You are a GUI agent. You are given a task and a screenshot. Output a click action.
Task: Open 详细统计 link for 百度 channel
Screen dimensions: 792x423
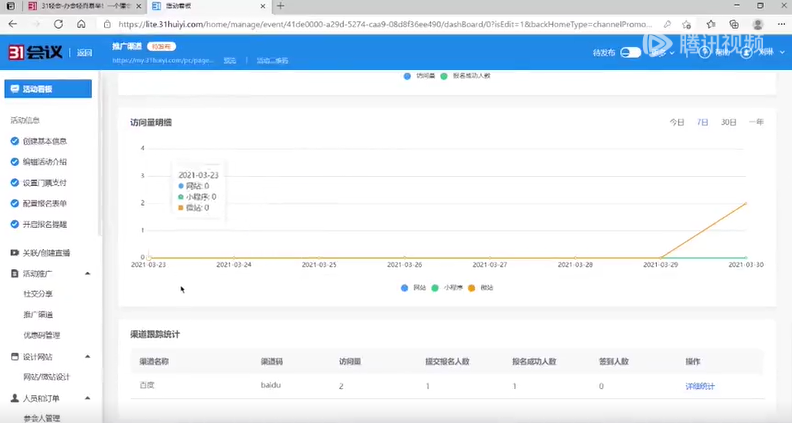pos(700,385)
